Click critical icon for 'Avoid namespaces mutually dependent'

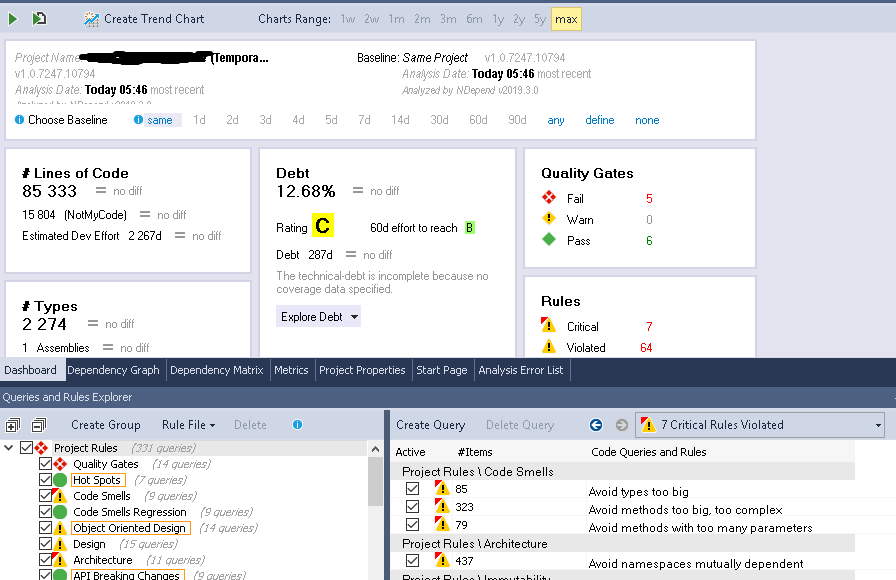pos(442,560)
